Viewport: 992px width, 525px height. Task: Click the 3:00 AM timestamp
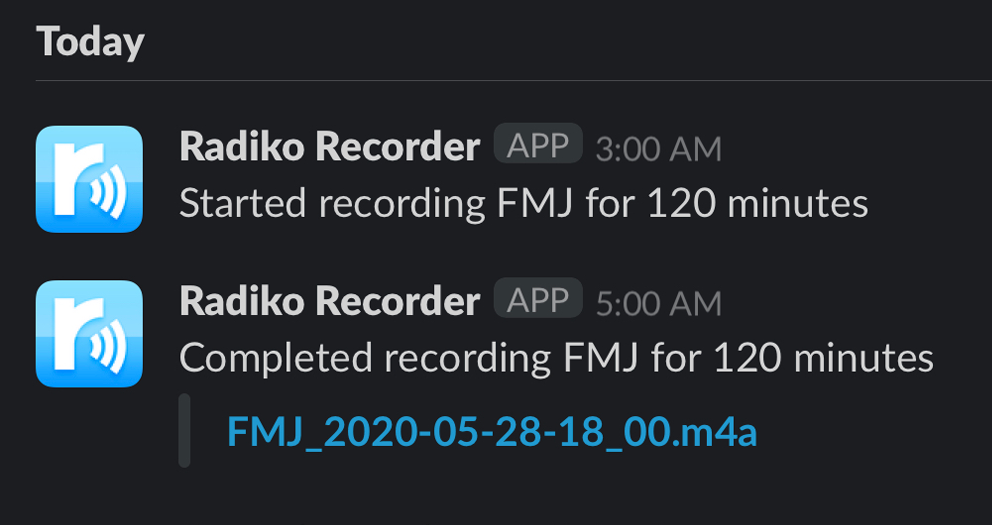point(658,149)
